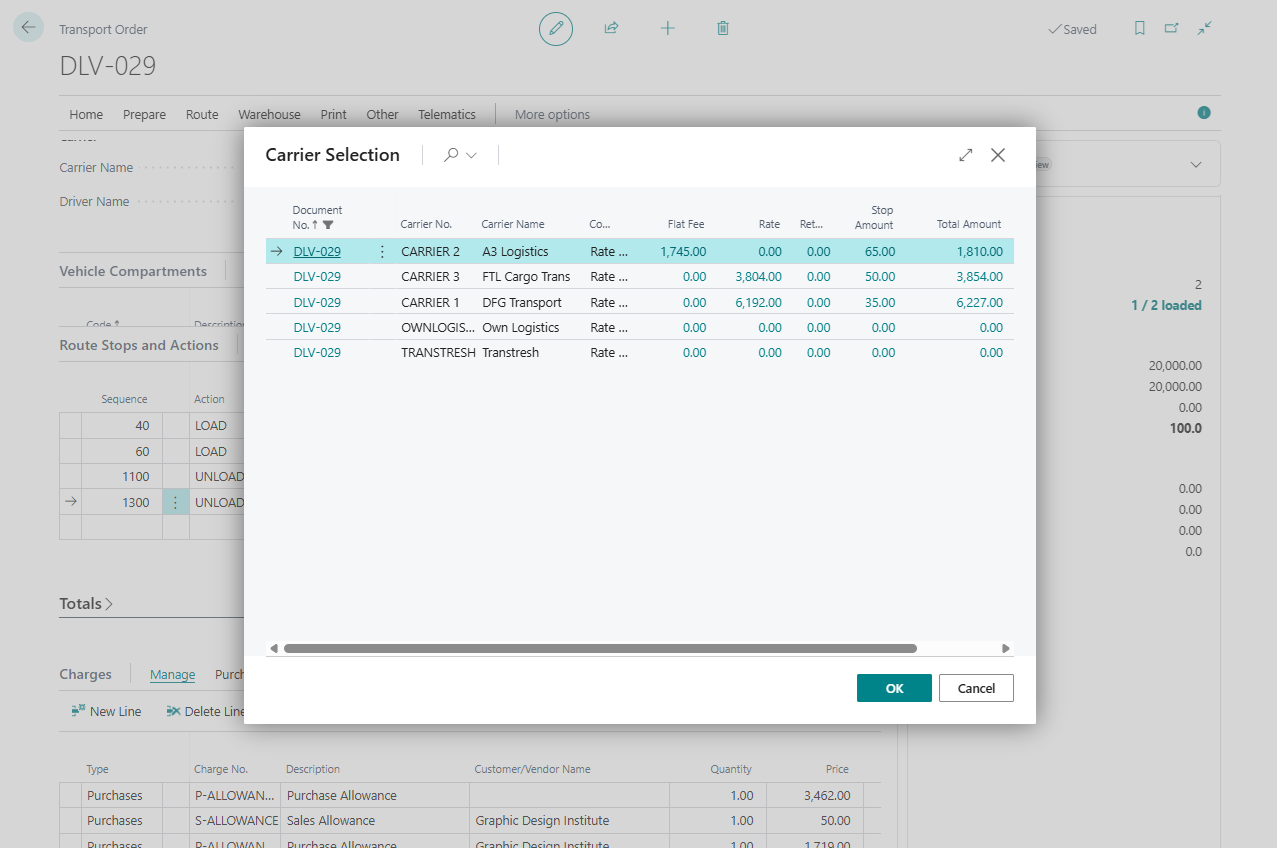Expand Carrier Selection dialog to full screen
Screen dimensions: 1277x848
click(x=965, y=155)
